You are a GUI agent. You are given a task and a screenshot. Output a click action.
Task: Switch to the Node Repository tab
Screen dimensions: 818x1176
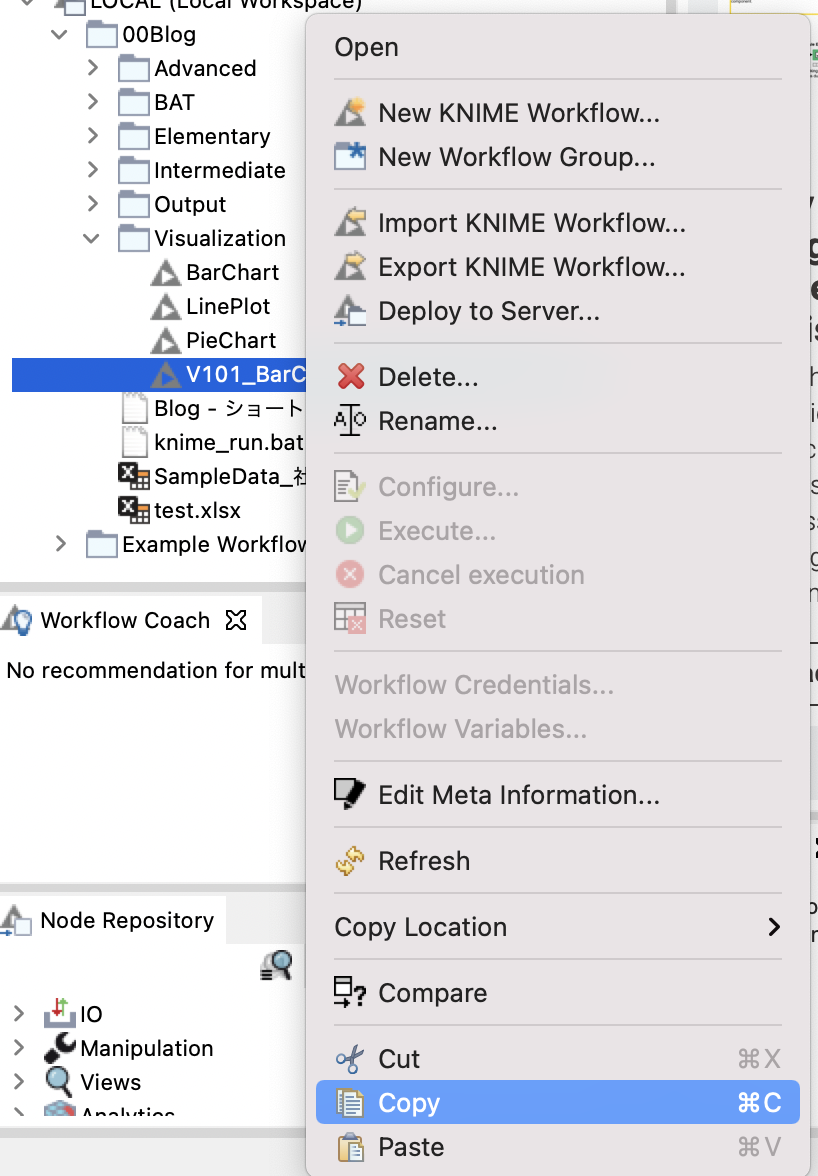pyautogui.click(x=112, y=920)
